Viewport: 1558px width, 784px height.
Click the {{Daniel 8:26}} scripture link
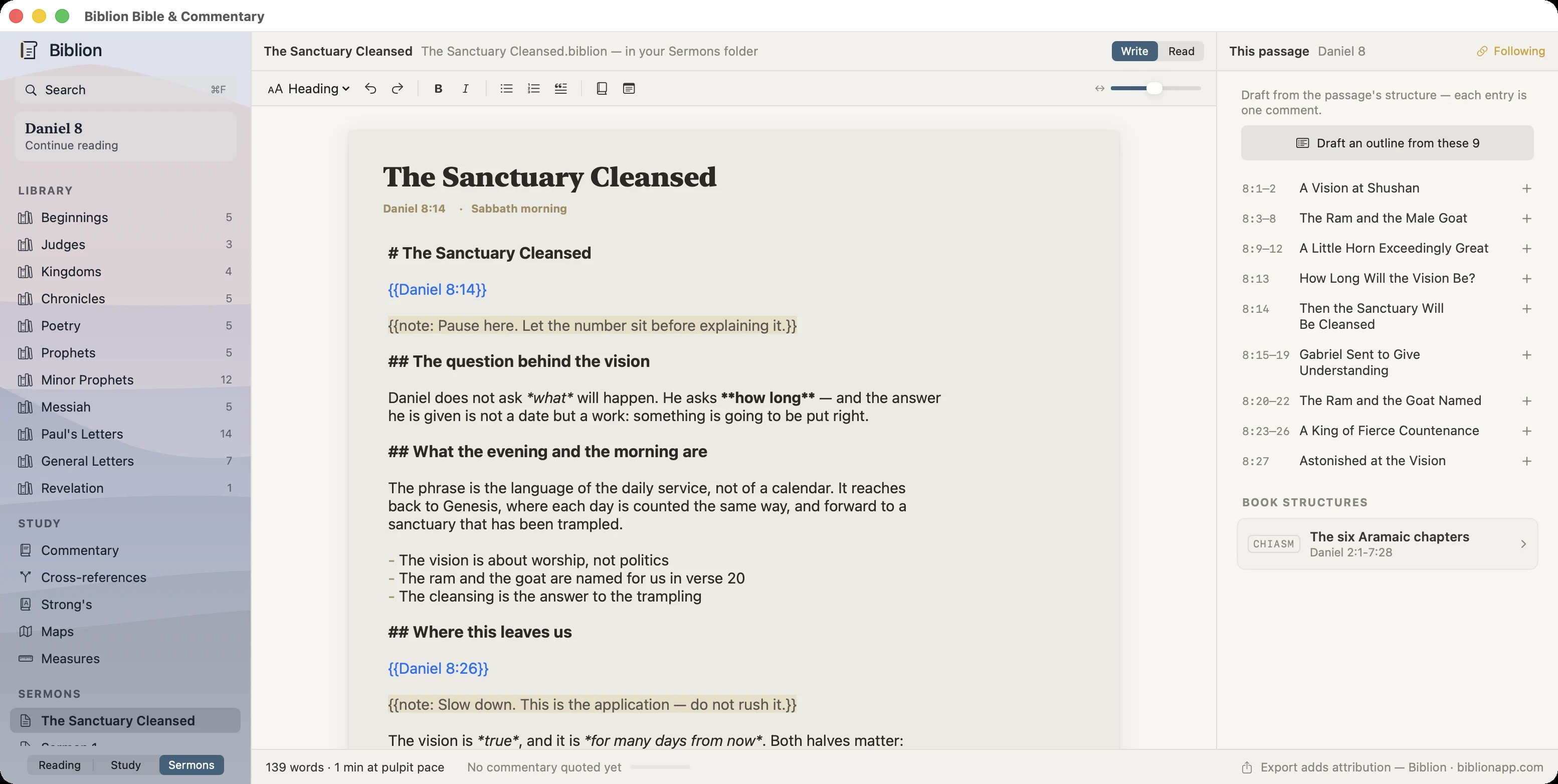[439, 669]
